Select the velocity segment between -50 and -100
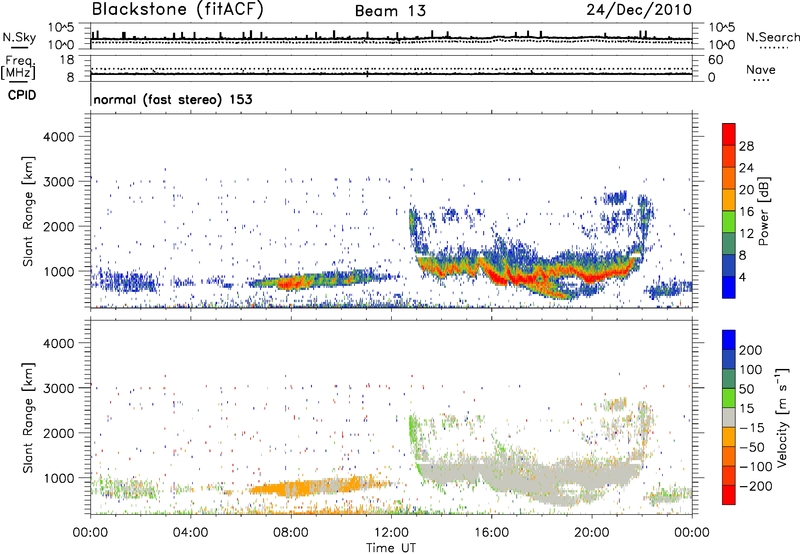 [729, 457]
